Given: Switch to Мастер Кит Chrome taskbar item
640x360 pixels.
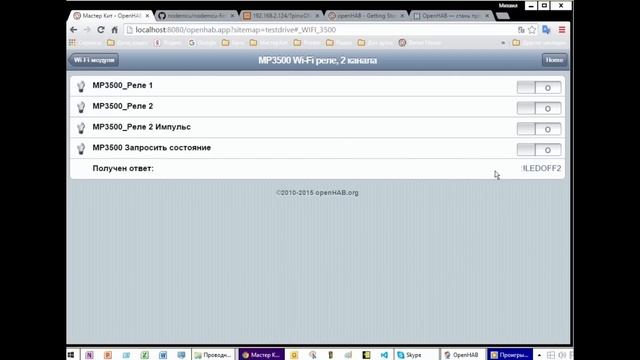Looking at the screenshot, I should pyautogui.click(x=261, y=355).
